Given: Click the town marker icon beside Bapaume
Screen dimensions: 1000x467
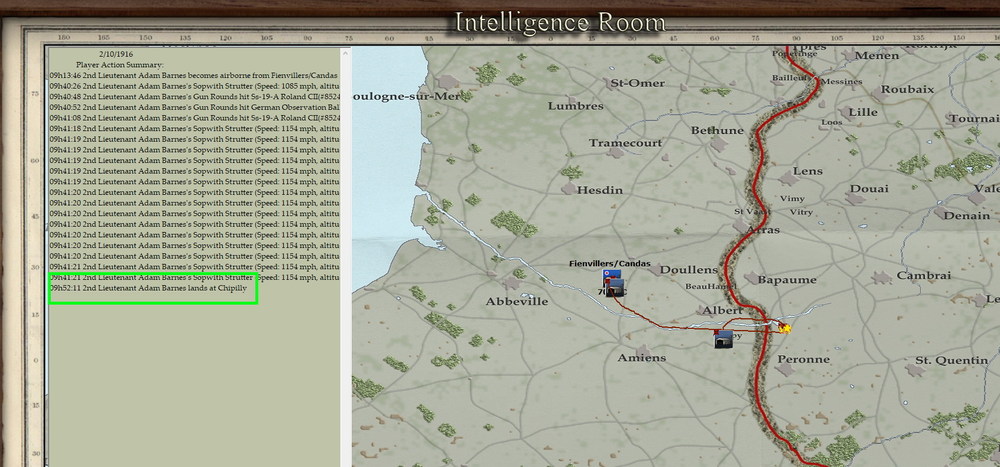Looking at the screenshot, I should 753,278.
